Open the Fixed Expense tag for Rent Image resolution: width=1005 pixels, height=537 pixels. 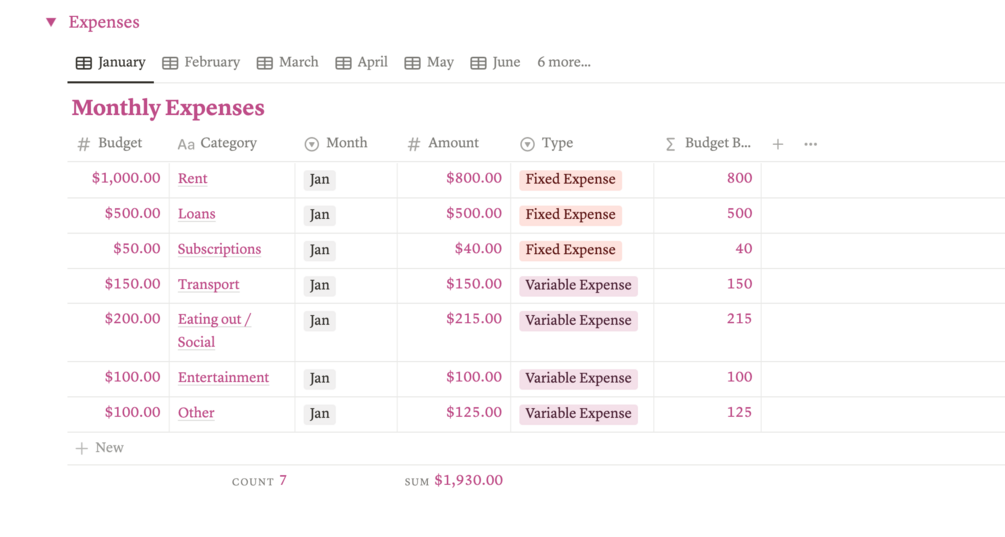(570, 180)
